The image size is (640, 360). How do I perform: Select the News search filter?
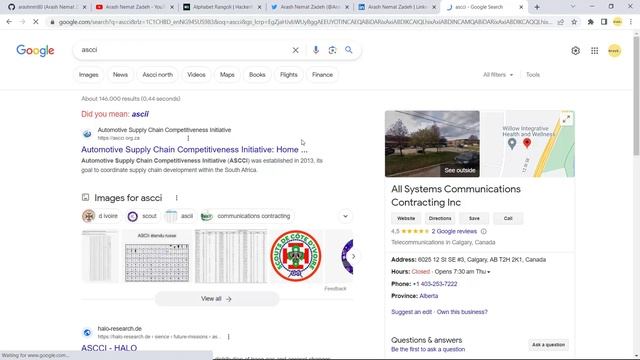point(120,75)
